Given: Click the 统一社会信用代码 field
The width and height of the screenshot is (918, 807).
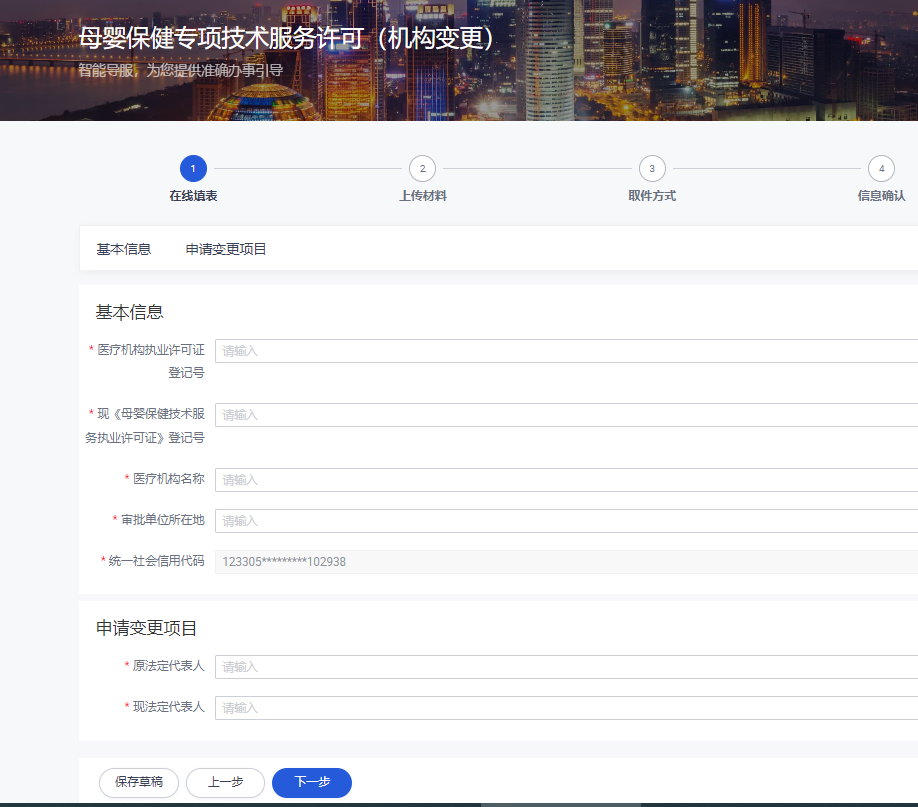Looking at the screenshot, I should [566, 562].
